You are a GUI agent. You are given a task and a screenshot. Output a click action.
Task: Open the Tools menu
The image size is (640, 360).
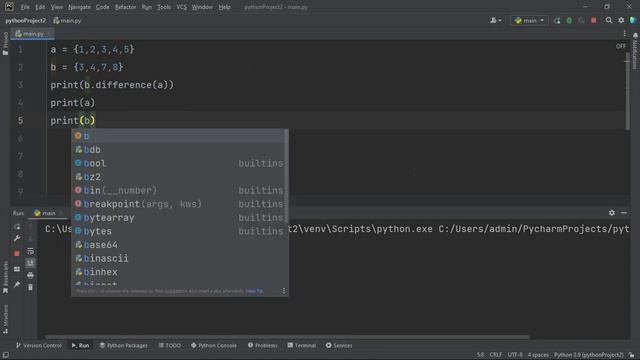pyautogui.click(x=164, y=7)
